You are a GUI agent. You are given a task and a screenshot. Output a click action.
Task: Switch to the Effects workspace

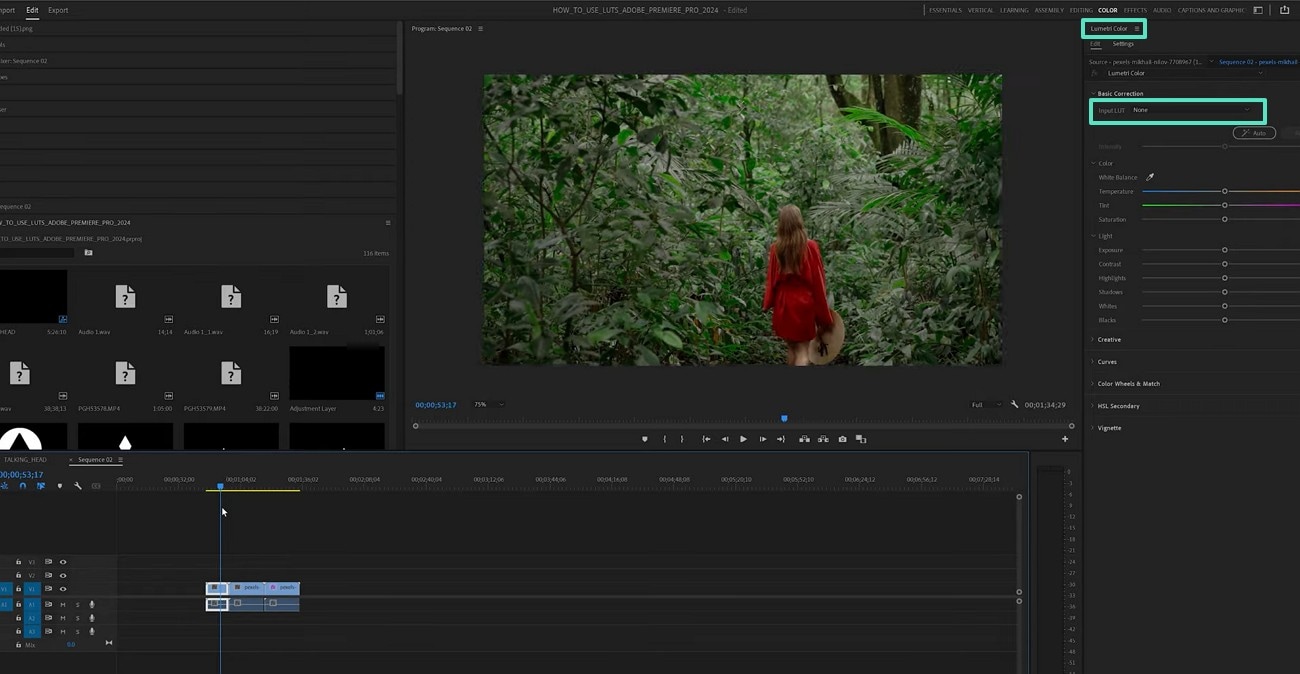click(1135, 10)
